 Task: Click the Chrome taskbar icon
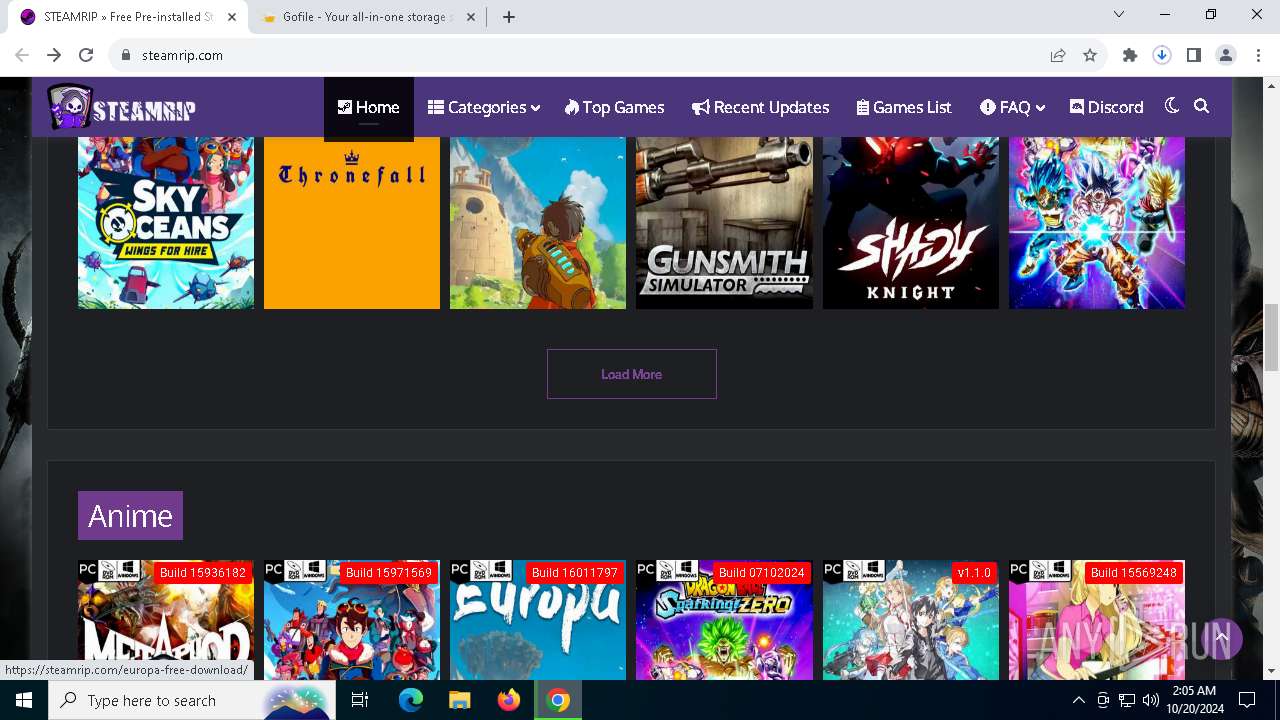click(558, 700)
